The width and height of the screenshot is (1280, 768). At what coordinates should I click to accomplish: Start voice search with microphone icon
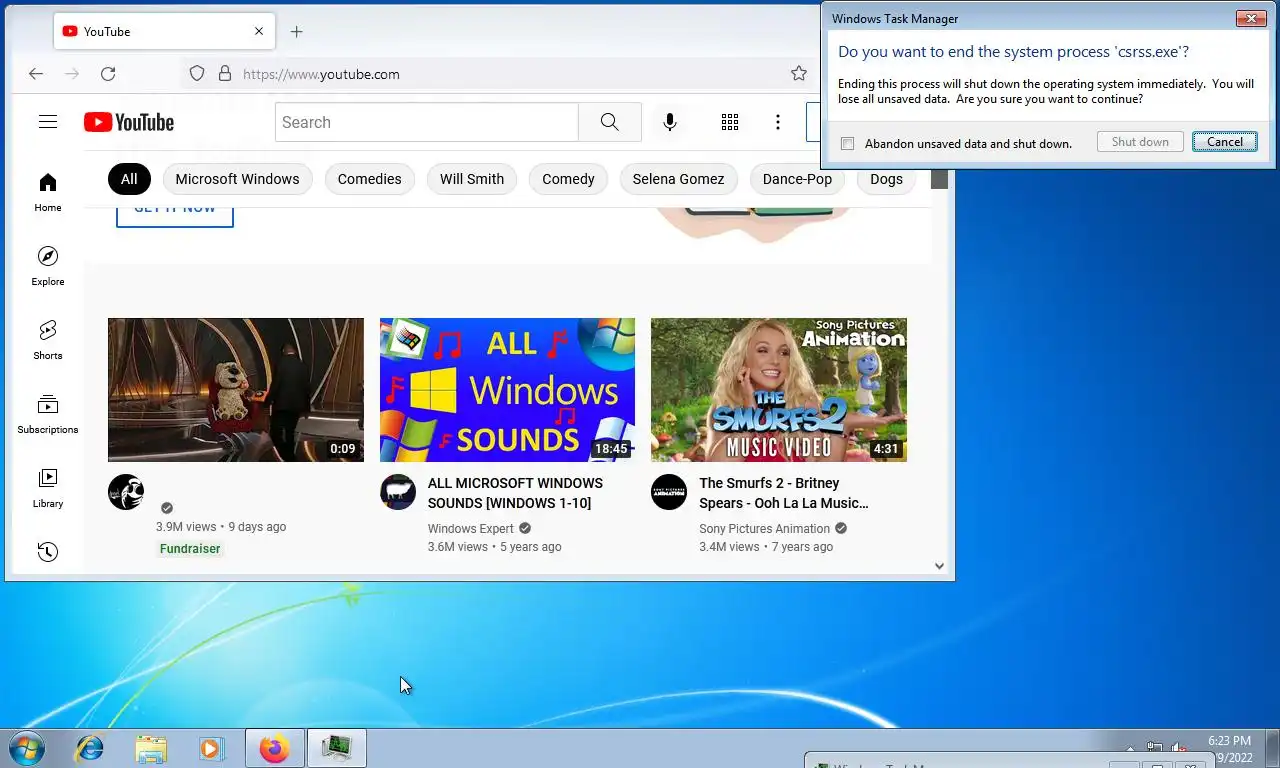coord(670,122)
